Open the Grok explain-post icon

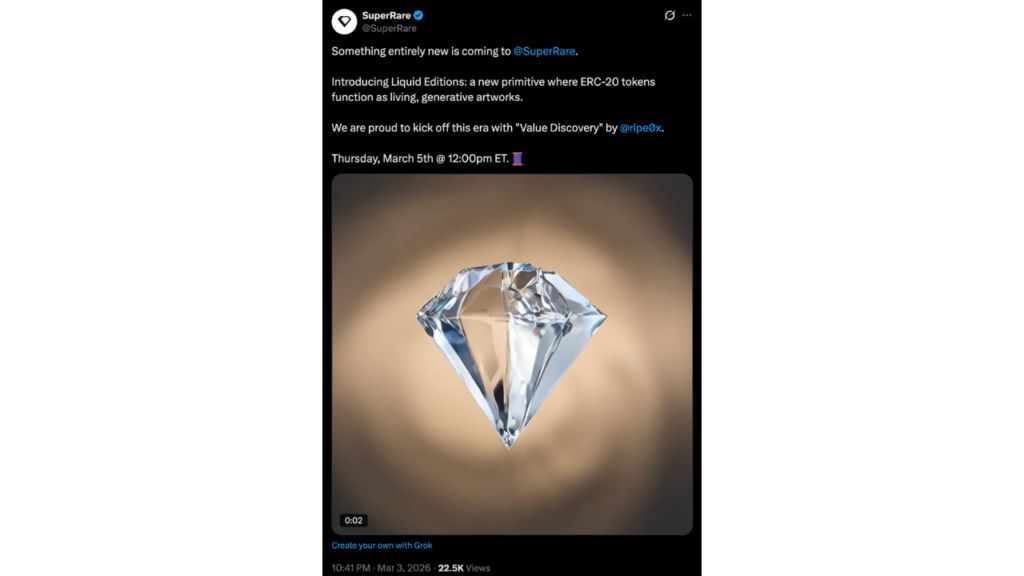pos(670,15)
